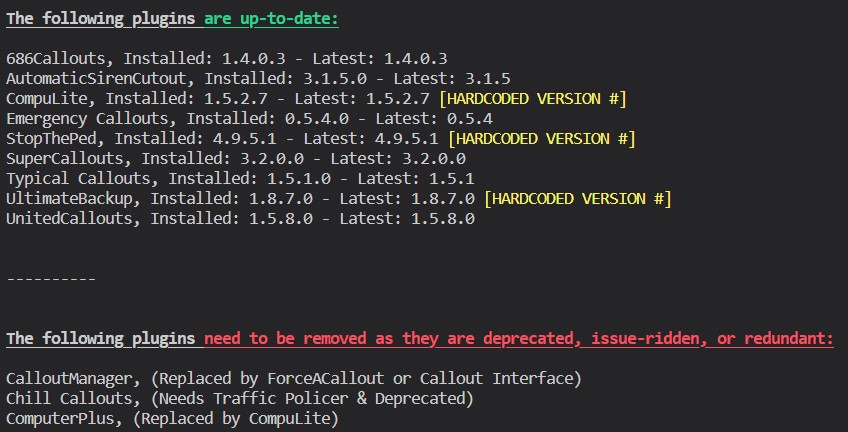Click HARDCODED VERSION tag beside StopThePed

[541, 138]
